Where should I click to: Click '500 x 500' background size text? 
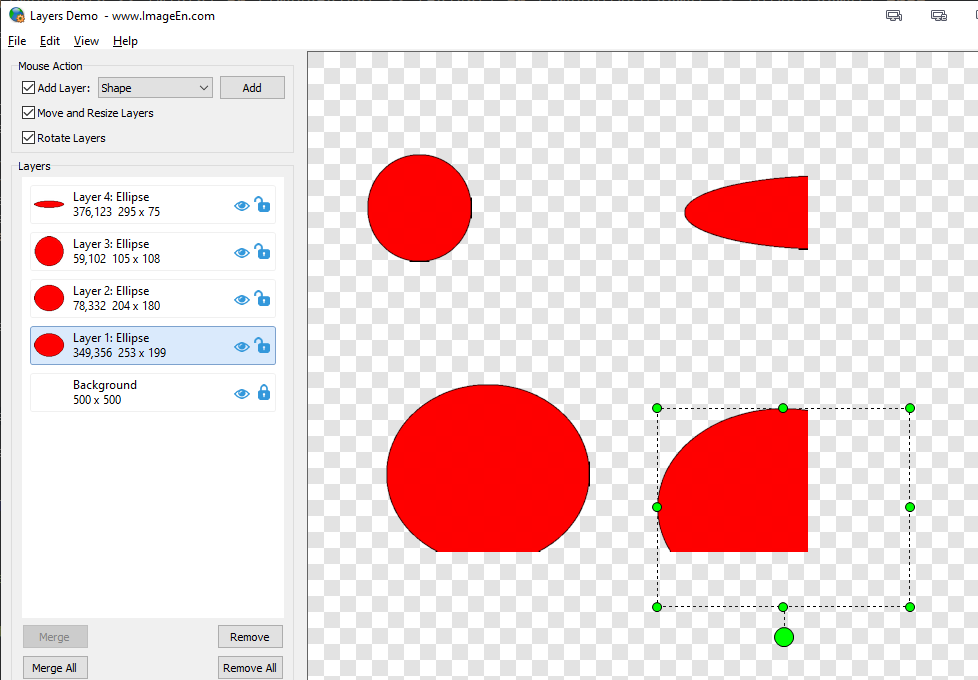click(97, 400)
